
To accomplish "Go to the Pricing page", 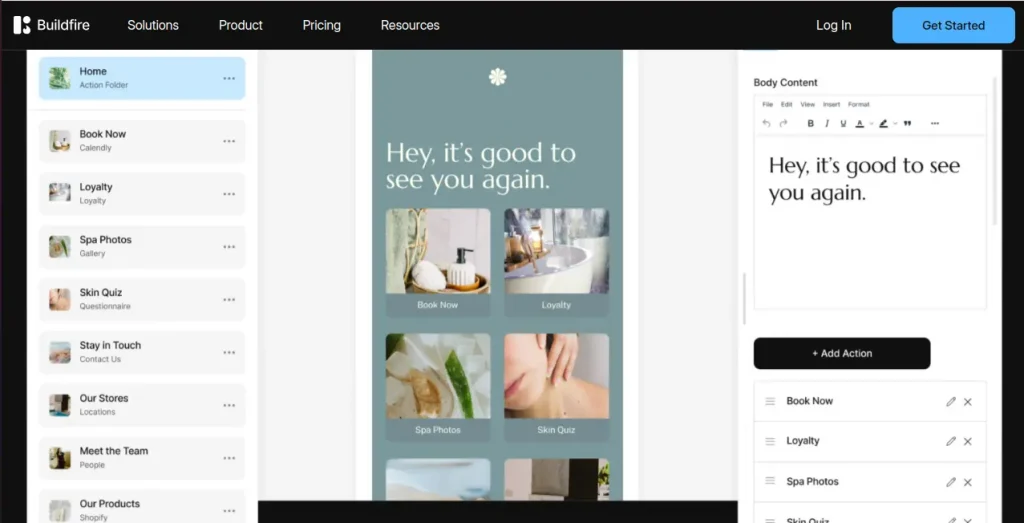I will tap(321, 25).
